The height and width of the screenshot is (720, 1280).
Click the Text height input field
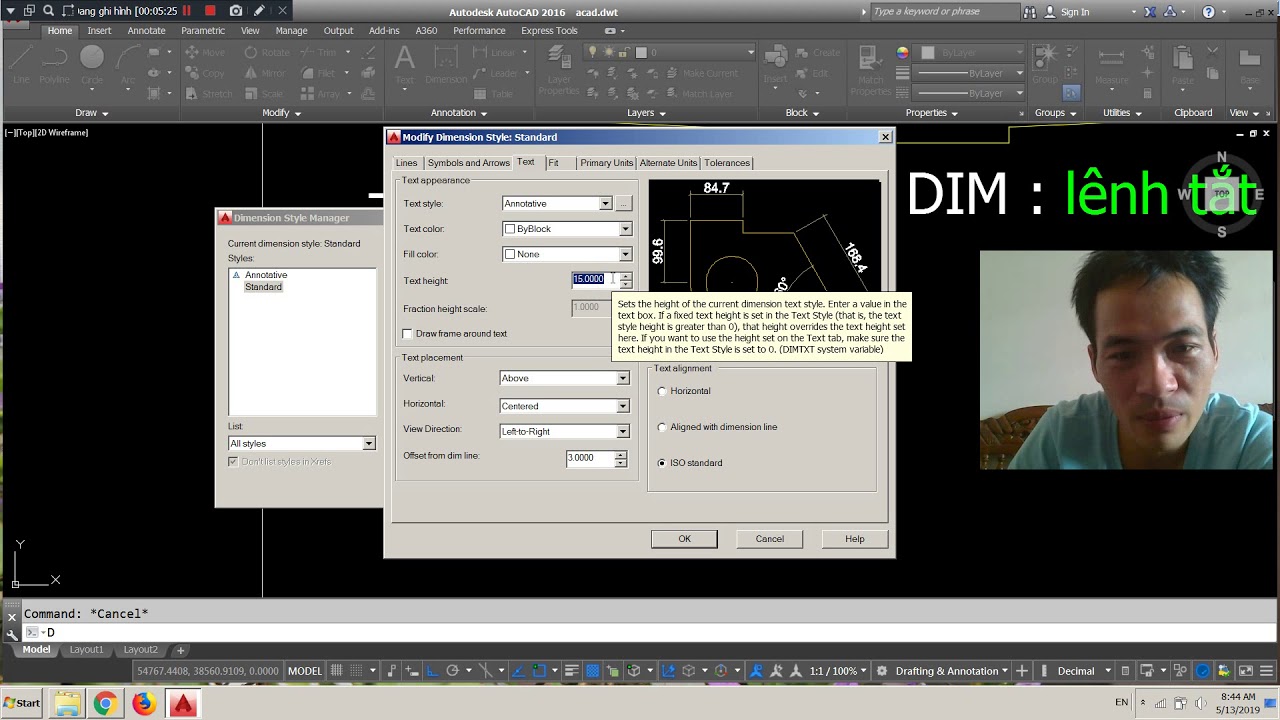point(594,279)
